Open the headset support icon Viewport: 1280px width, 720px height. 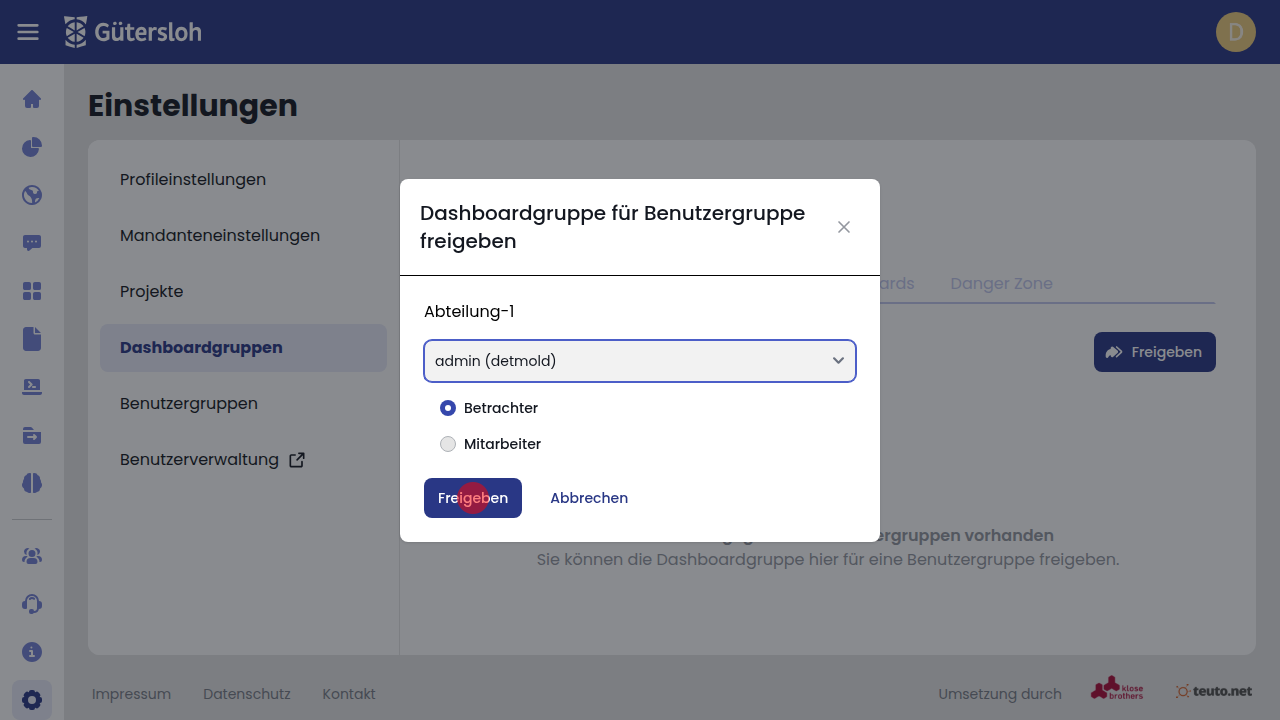(x=32, y=604)
